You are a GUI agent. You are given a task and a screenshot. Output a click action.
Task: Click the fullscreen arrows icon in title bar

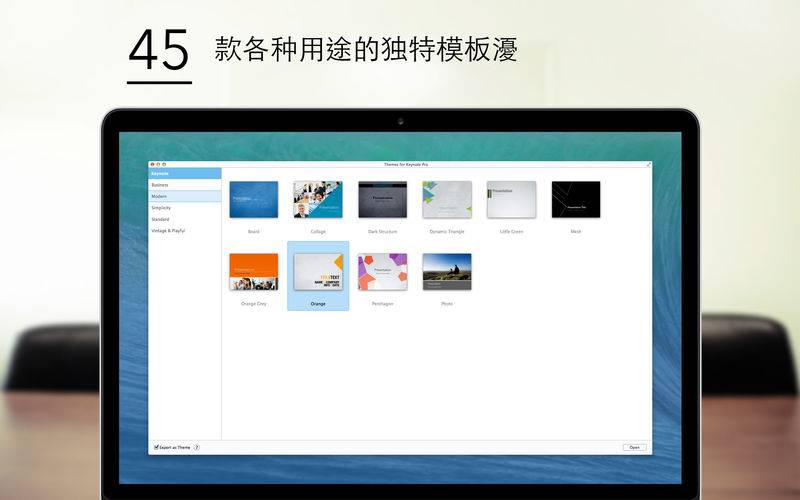(x=648, y=164)
